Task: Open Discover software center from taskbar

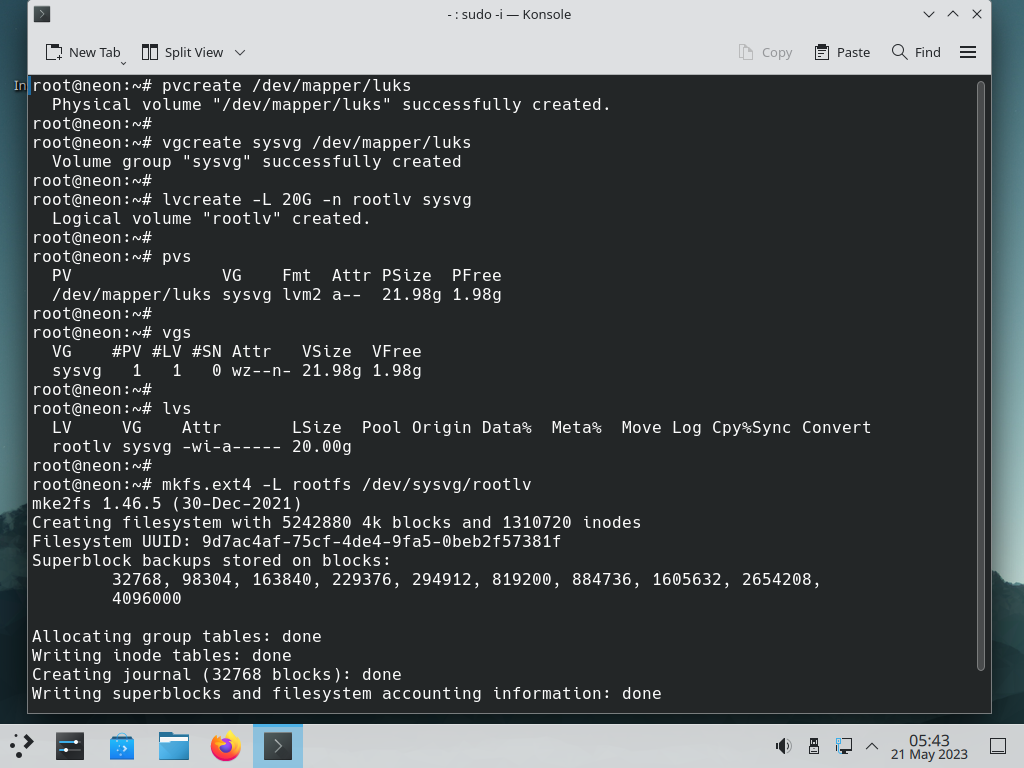Action: [x=122, y=746]
